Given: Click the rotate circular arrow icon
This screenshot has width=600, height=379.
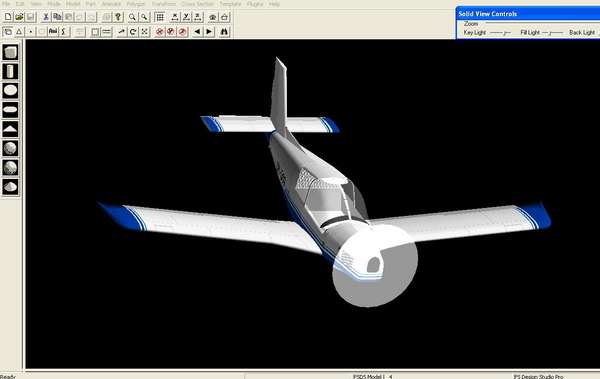Looking at the screenshot, I should coord(133,32).
